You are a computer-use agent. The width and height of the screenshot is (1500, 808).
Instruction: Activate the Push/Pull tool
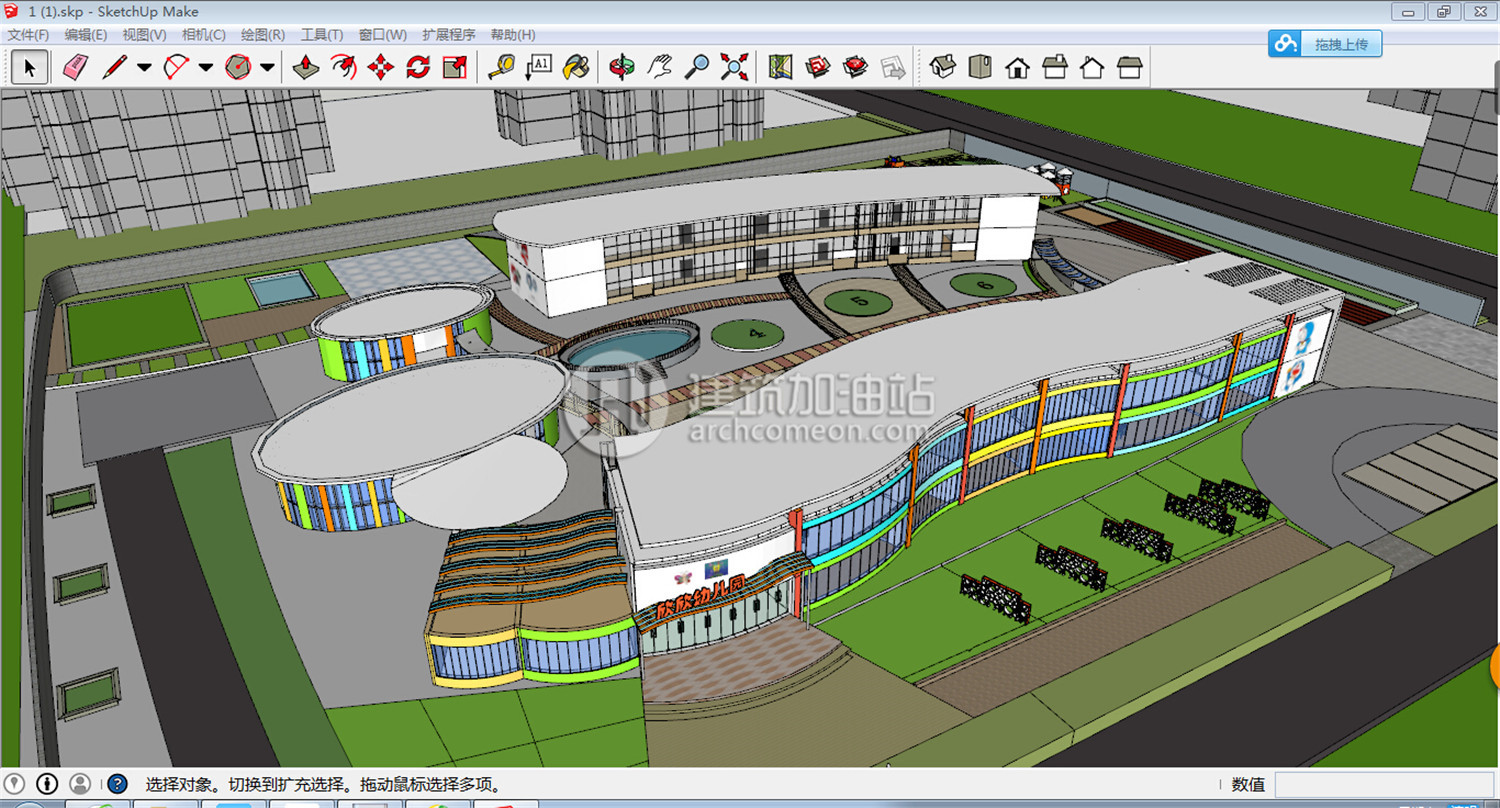click(x=306, y=67)
